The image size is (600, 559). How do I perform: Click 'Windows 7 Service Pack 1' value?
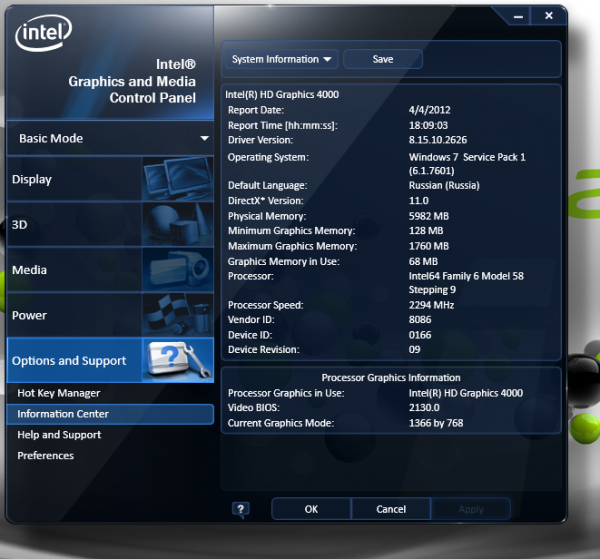[x=467, y=157]
